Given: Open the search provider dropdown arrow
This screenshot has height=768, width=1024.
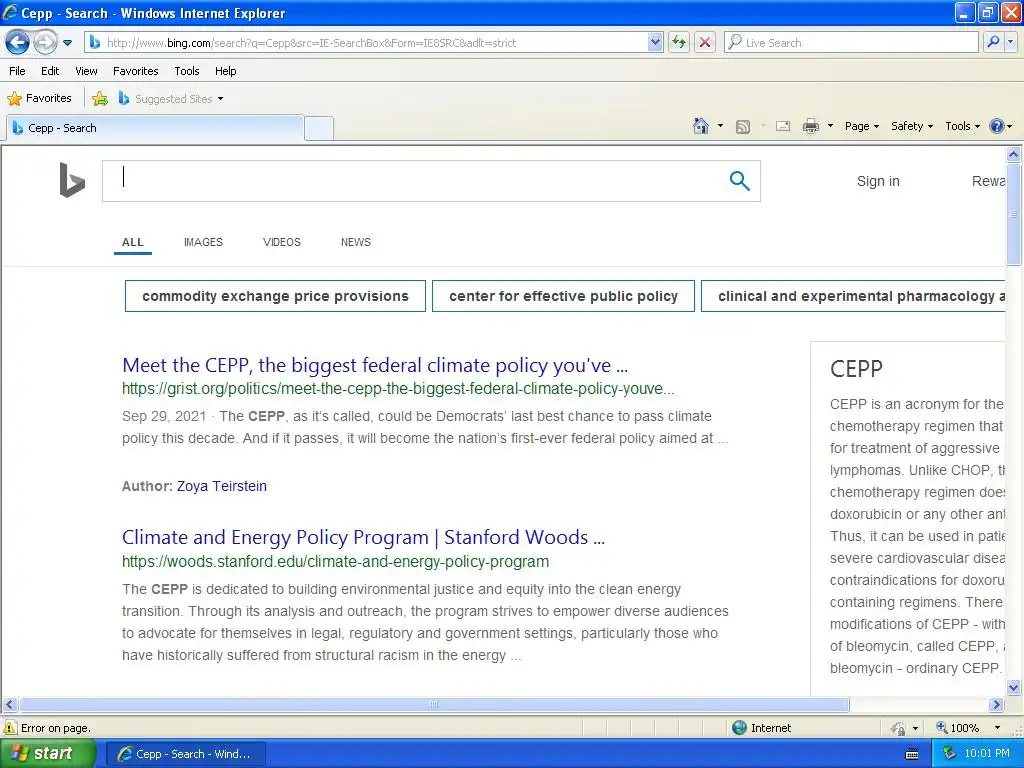Looking at the screenshot, I should click(1010, 42).
